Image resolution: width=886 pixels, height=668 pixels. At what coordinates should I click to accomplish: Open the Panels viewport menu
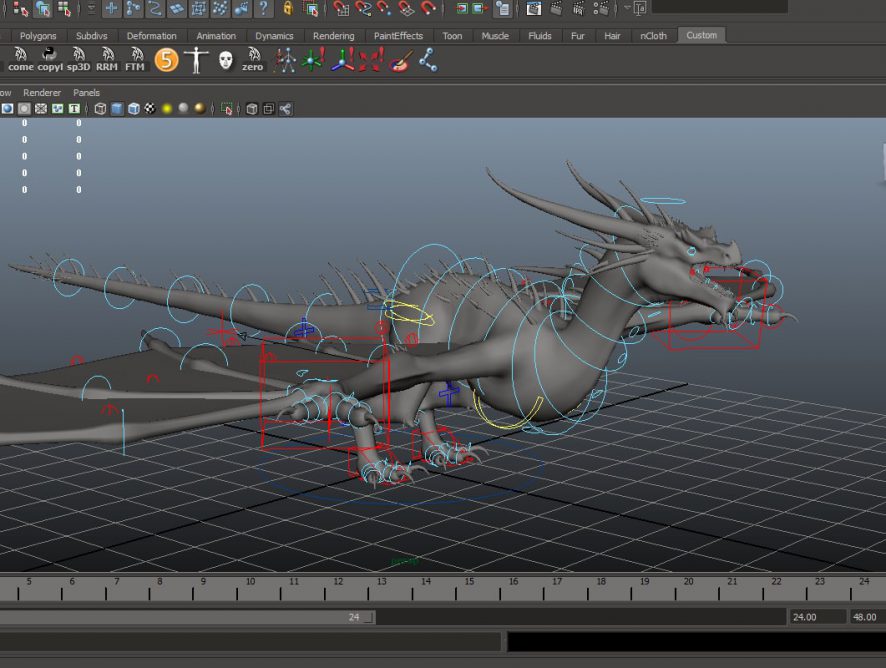(87, 93)
